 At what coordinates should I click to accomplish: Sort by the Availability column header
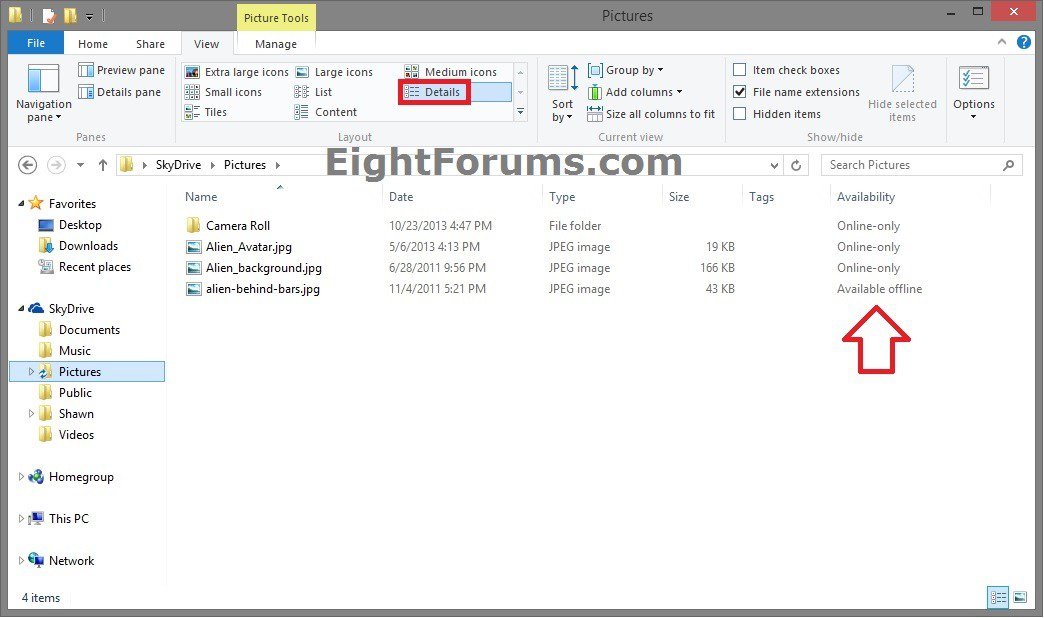pos(866,197)
